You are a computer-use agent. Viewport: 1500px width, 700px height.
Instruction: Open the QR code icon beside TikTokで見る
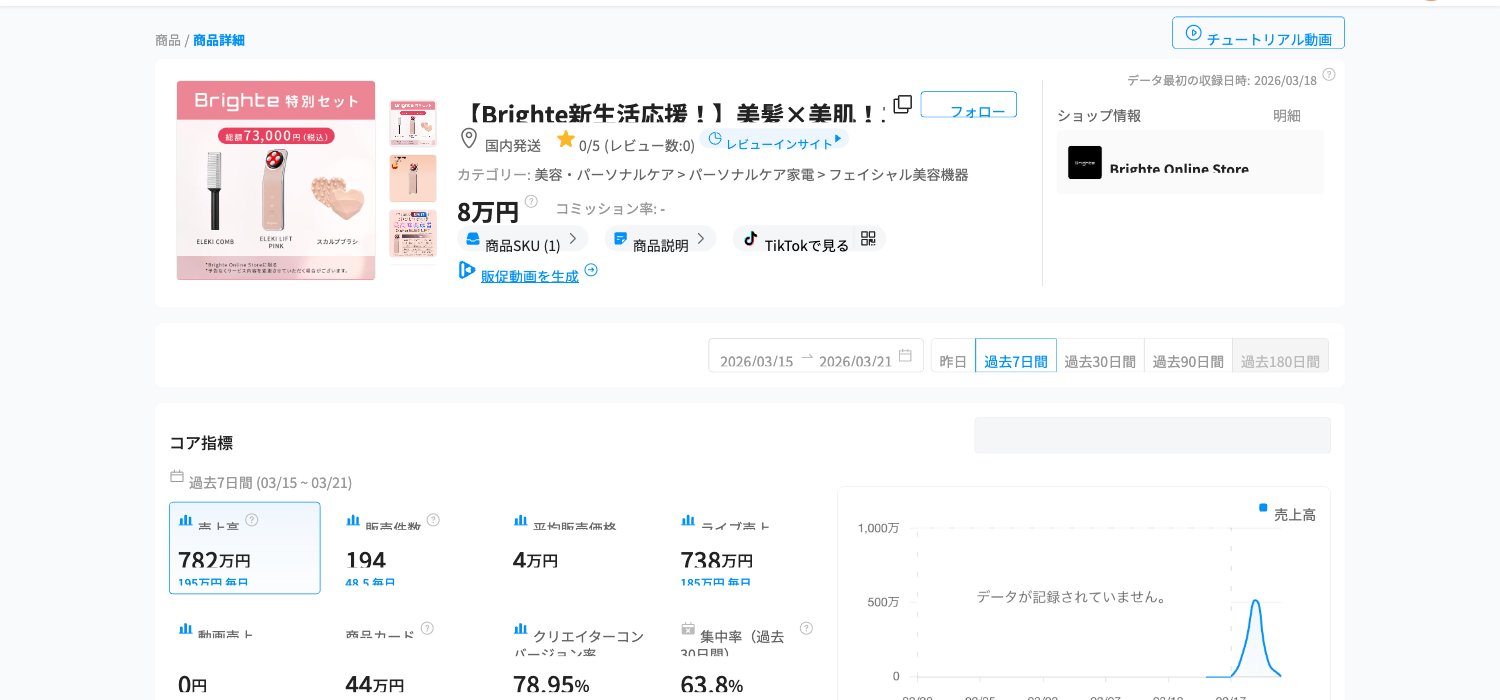pyautogui.click(x=868, y=238)
